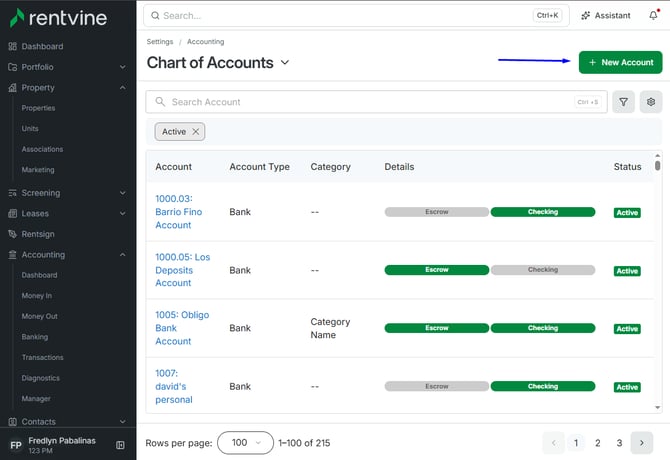Remove the Active filter chip
Screen dimensions: 670x460
pos(196,132)
